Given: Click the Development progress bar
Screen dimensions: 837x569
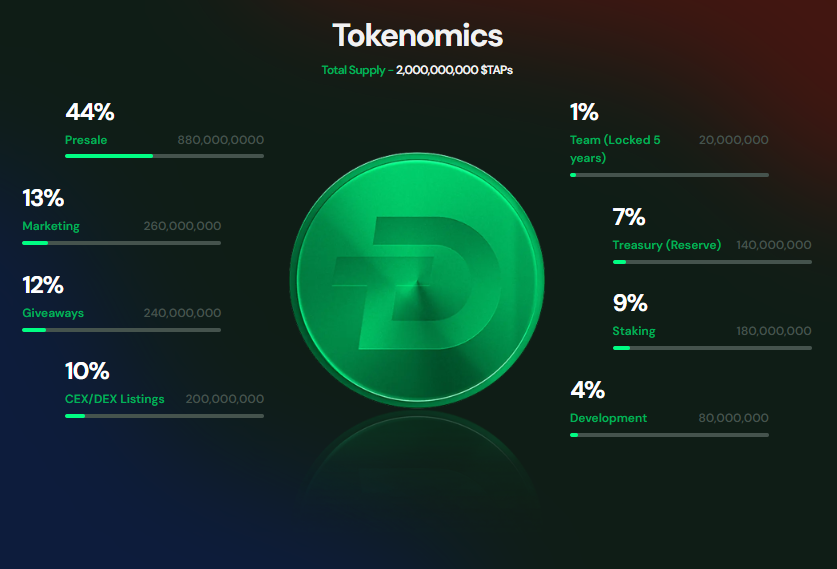Looking at the screenshot, I should [669, 435].
